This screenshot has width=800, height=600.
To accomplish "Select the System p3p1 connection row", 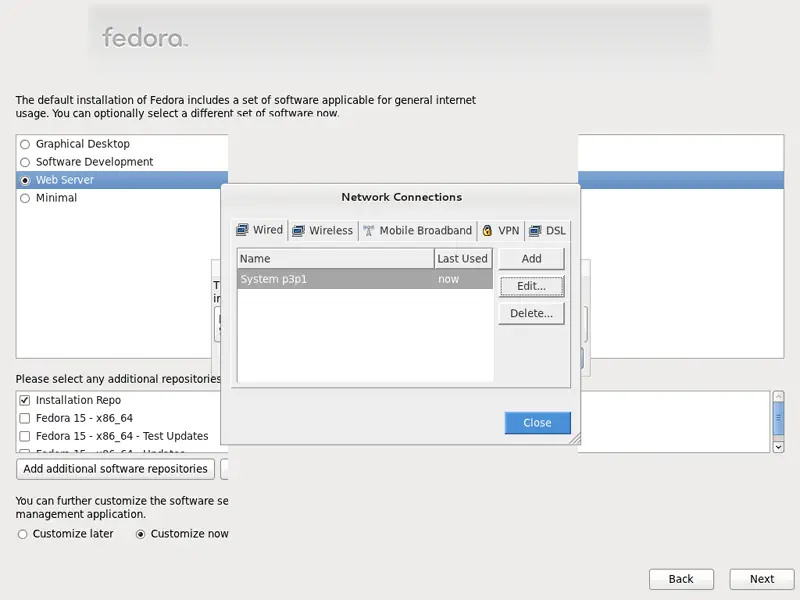I will (x=365, y=279).
